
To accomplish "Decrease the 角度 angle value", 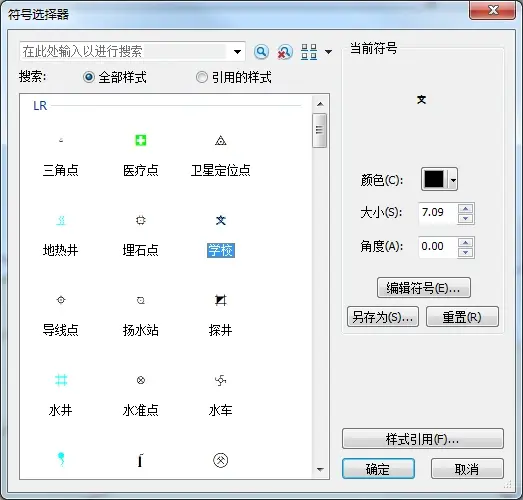I will (x=466, y=253).
